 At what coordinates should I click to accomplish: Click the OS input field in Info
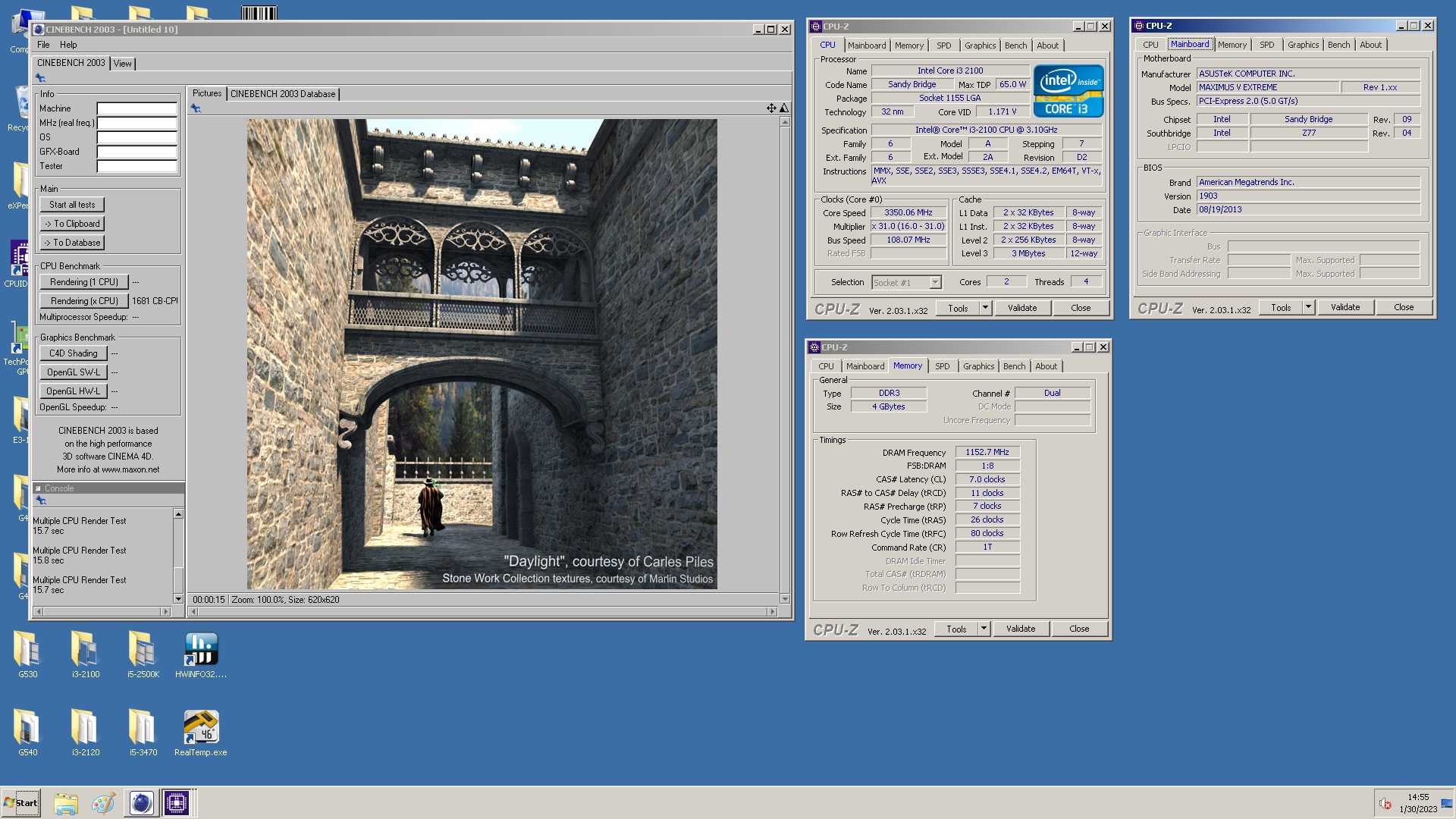pyautogui.click(x=136, y=137)
